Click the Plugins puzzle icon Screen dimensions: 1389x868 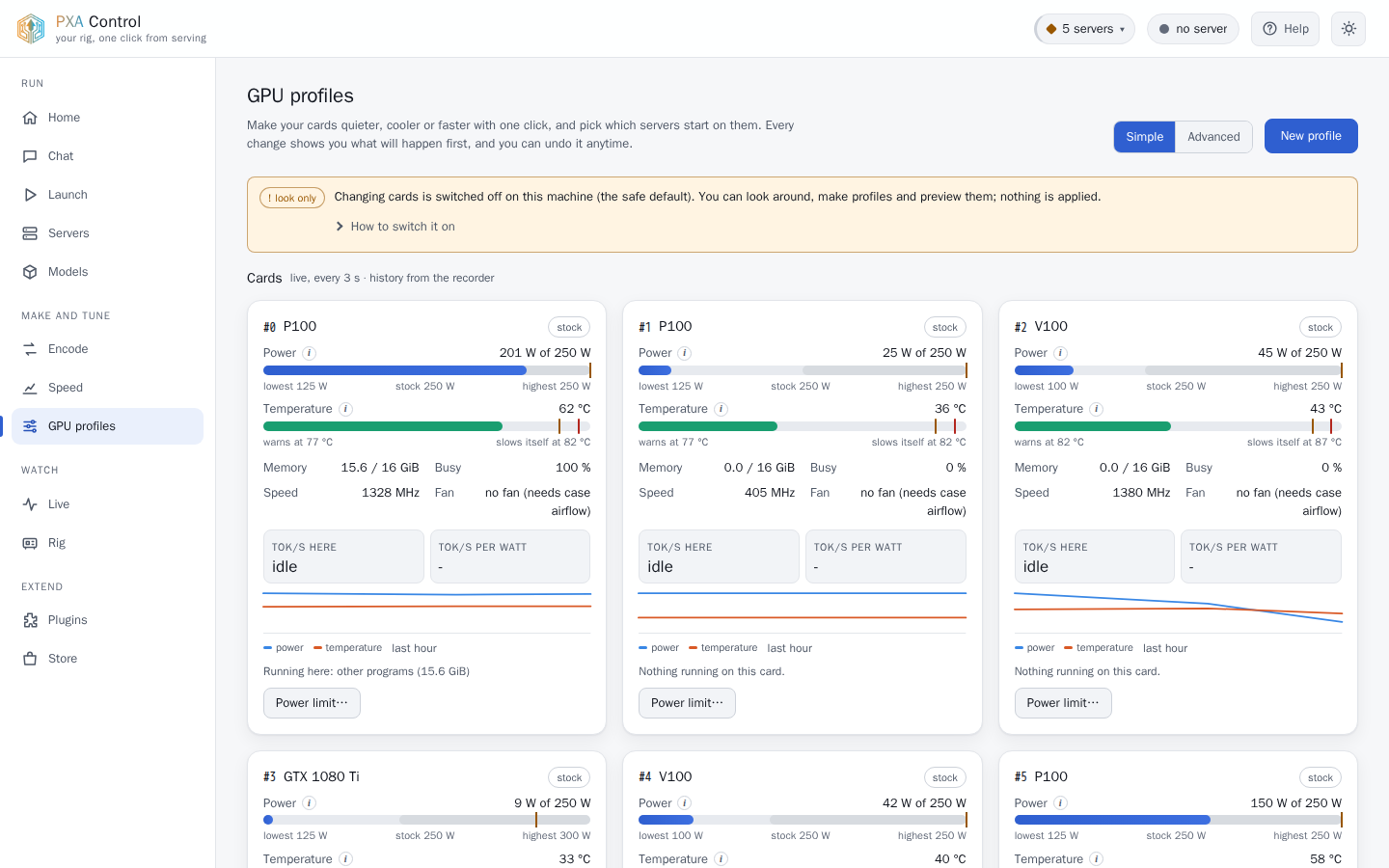(30, 620)
